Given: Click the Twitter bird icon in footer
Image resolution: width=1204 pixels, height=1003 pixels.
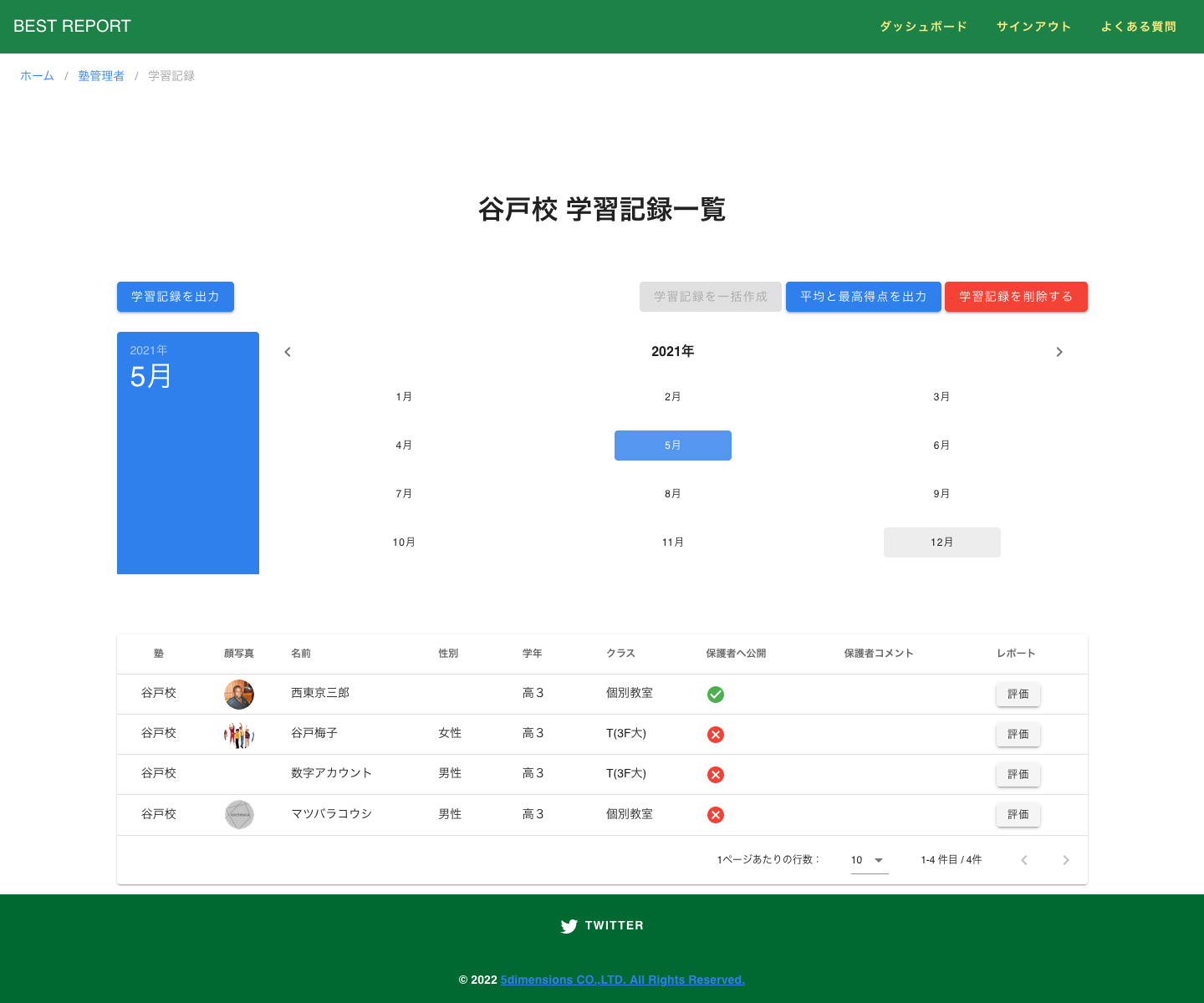Looking at the screenshot, I should (x=569, y=926).
